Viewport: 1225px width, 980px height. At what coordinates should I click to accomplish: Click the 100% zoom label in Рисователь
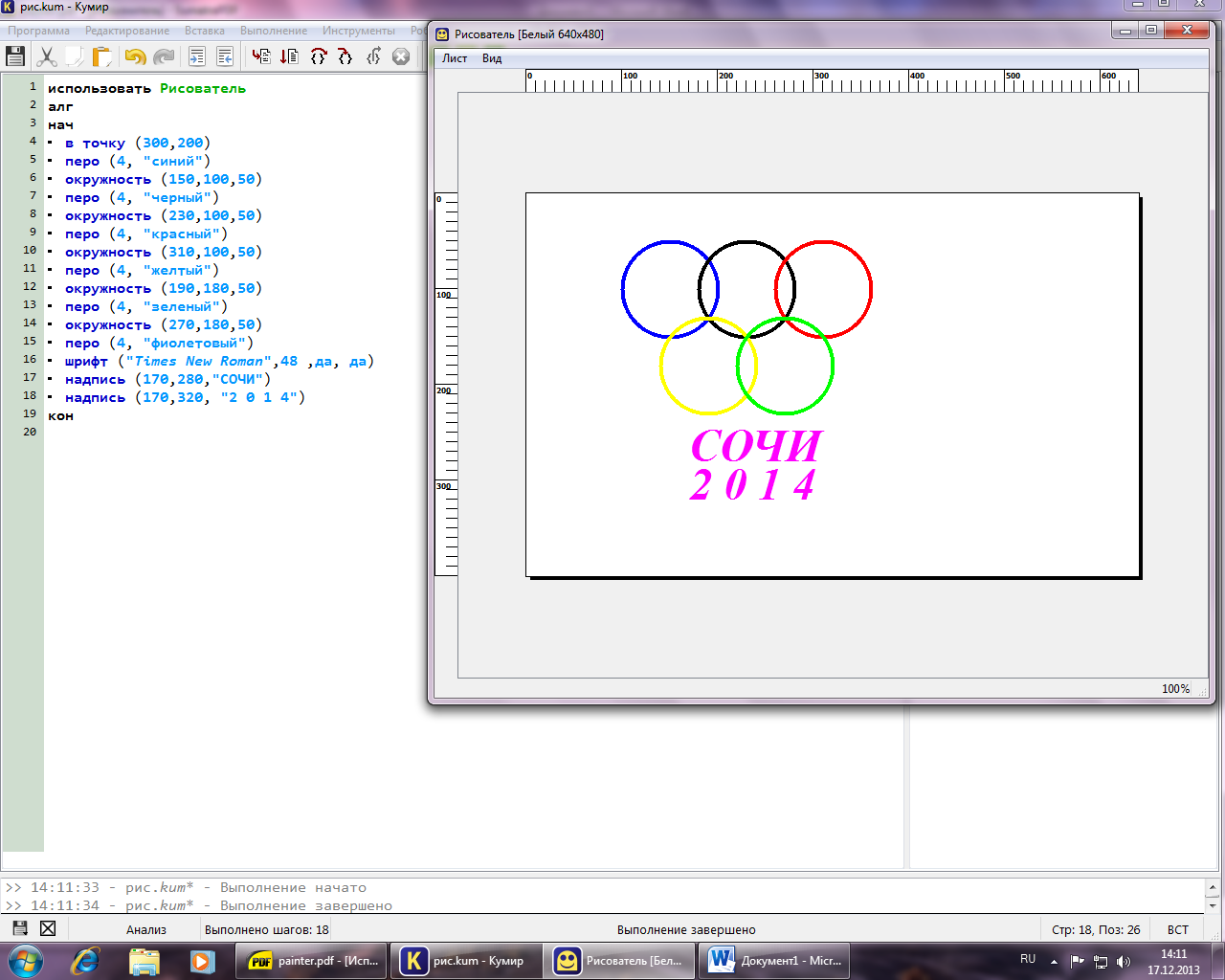coord(1175,689)
